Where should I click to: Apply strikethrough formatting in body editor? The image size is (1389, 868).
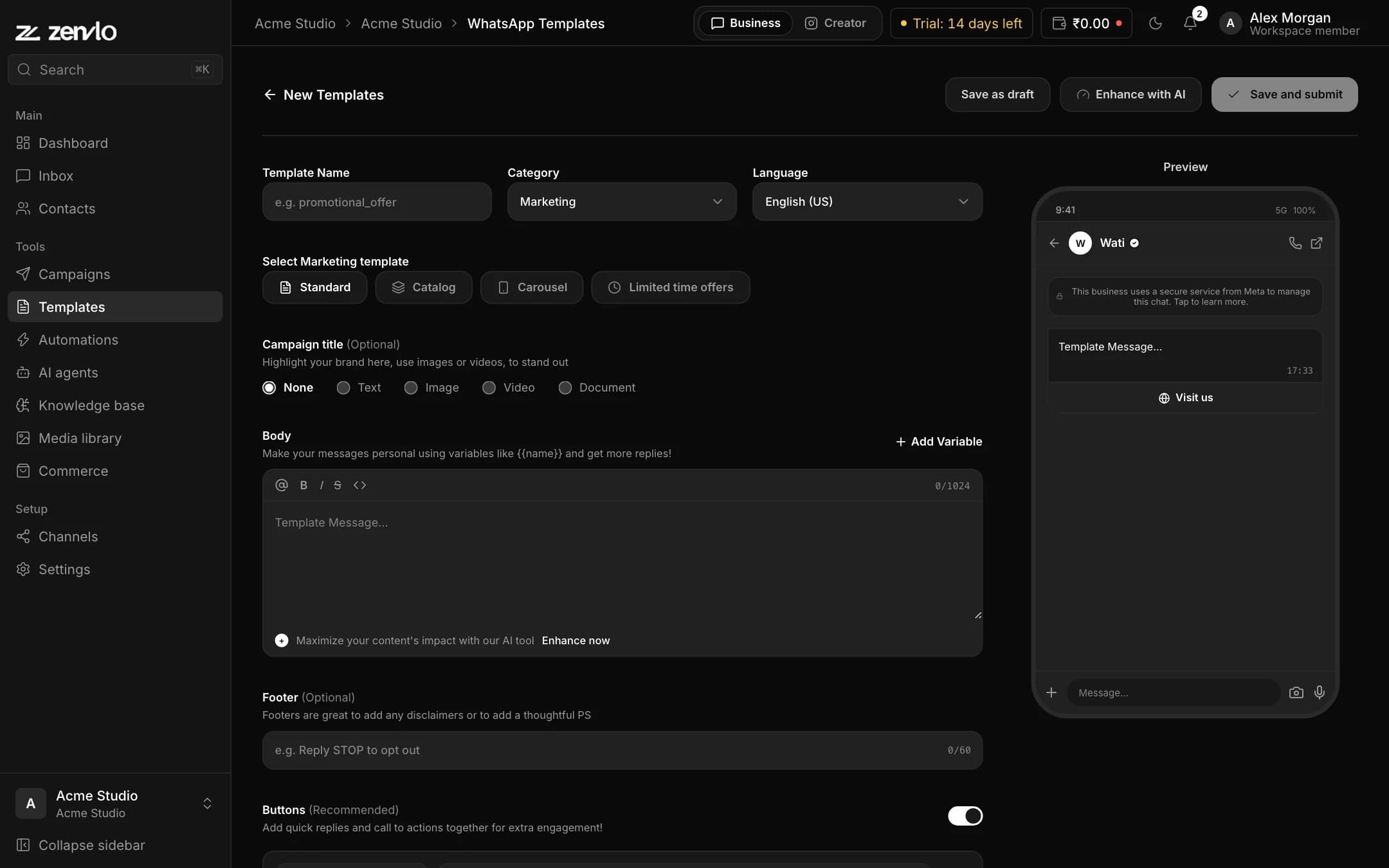point(338,485)
